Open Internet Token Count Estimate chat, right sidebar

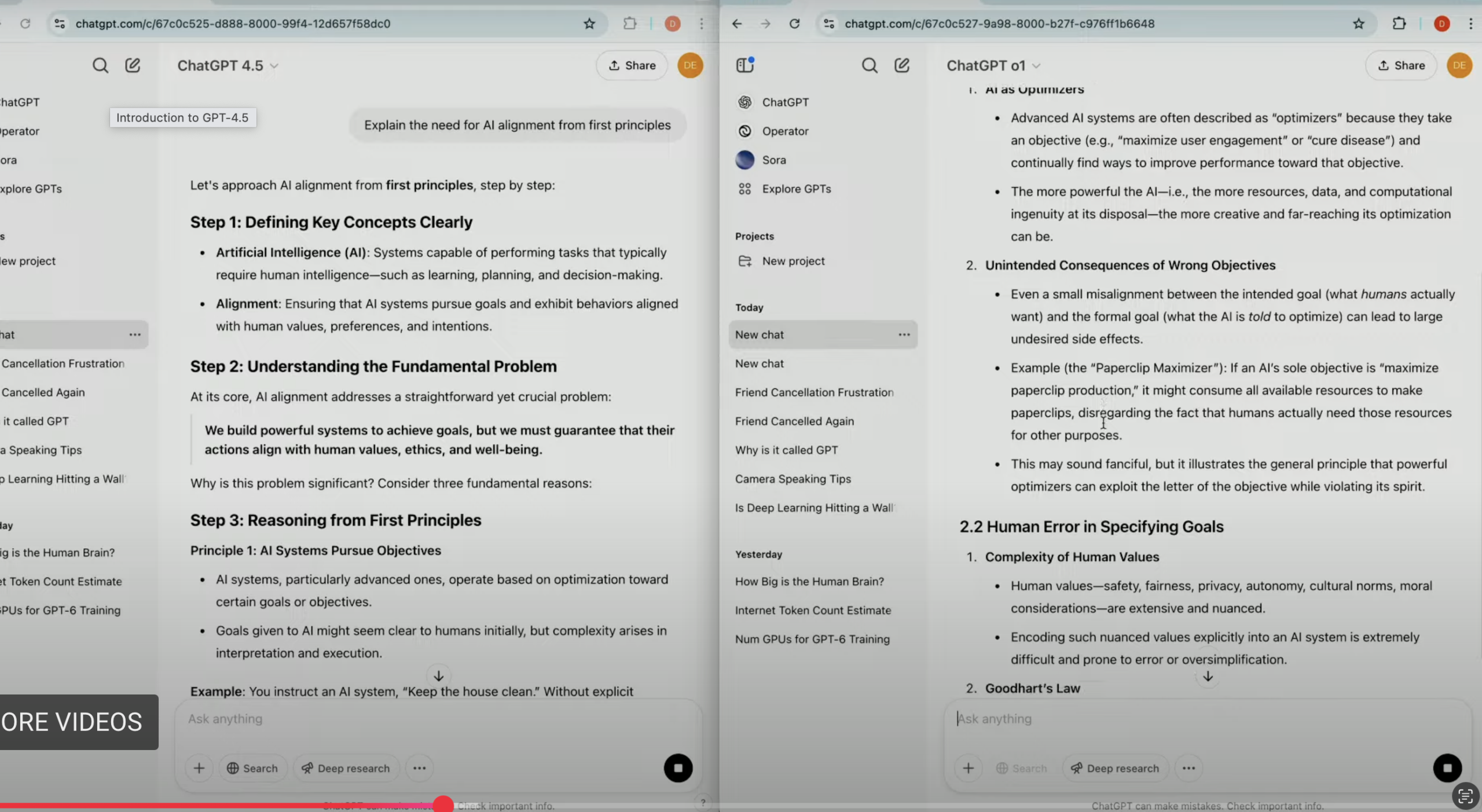point(823,611)
